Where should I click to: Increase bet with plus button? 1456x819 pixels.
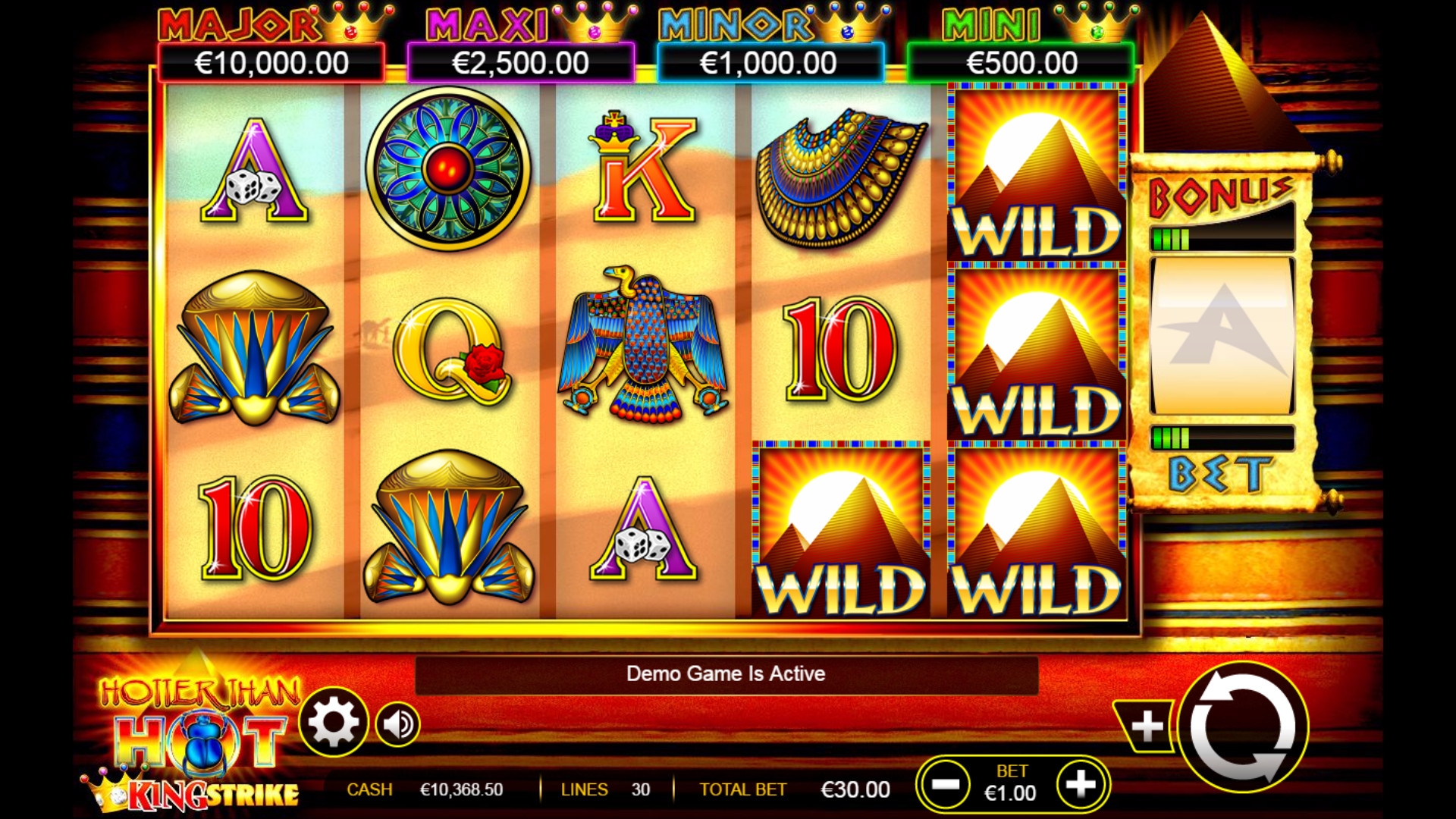[x=1081, y=784]
